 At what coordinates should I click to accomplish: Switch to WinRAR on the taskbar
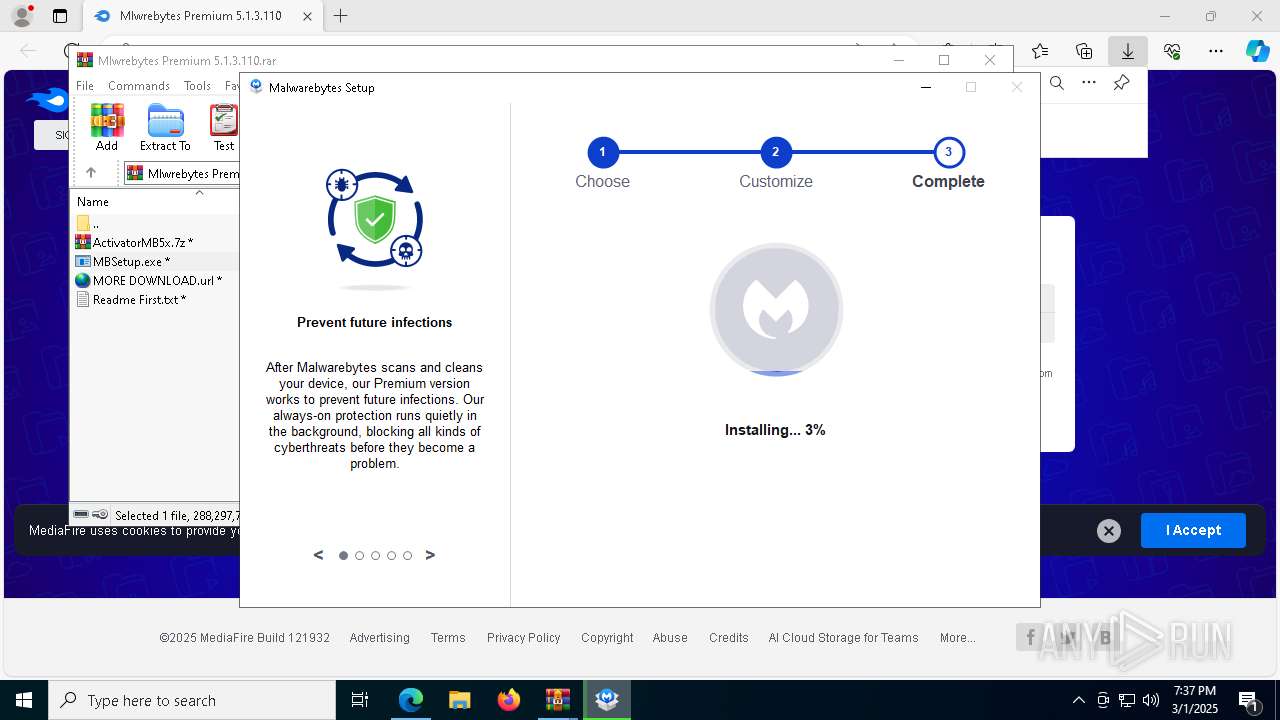pos(557,700)
